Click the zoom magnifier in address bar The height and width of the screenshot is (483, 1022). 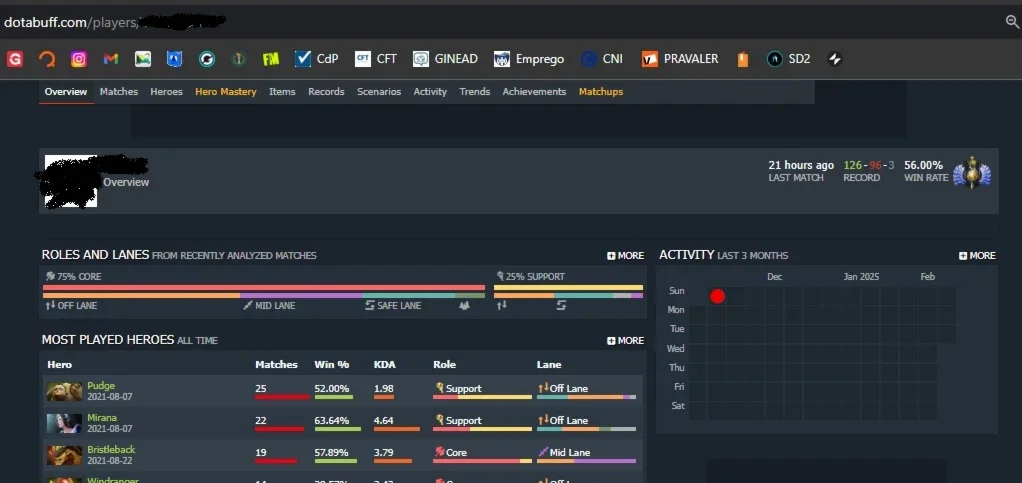(x=1012, y=22)
